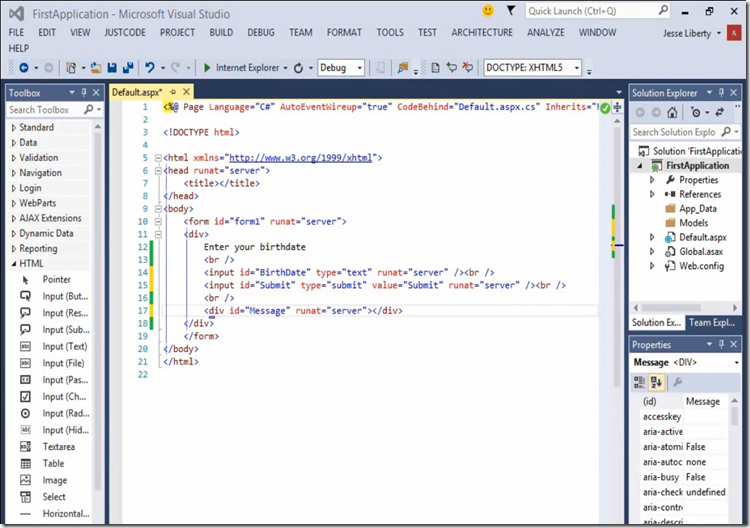Expand the Standard toolbox group

coord(14,128)
